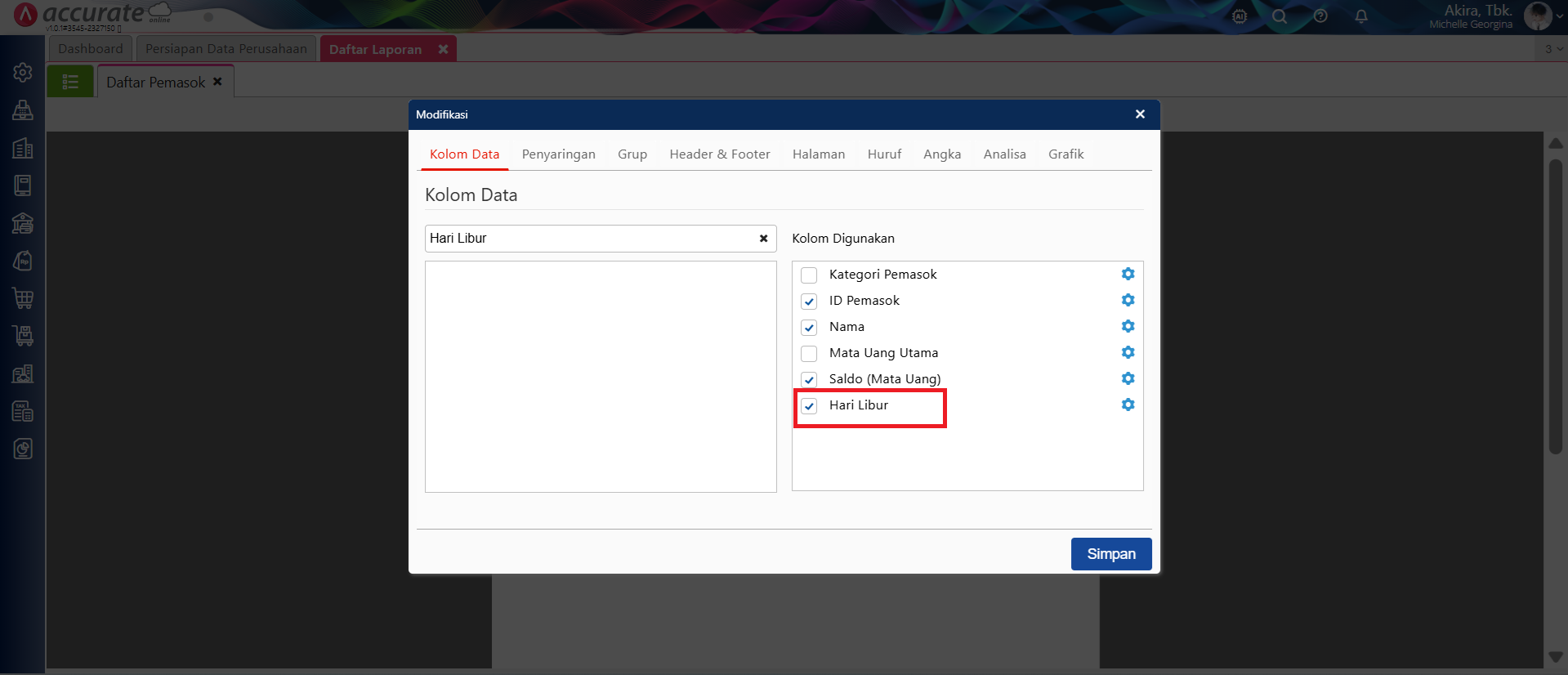
Task: Uncheck the Hari Libur column checkbox
Action: pyautogui.click(x=809, y=406)
